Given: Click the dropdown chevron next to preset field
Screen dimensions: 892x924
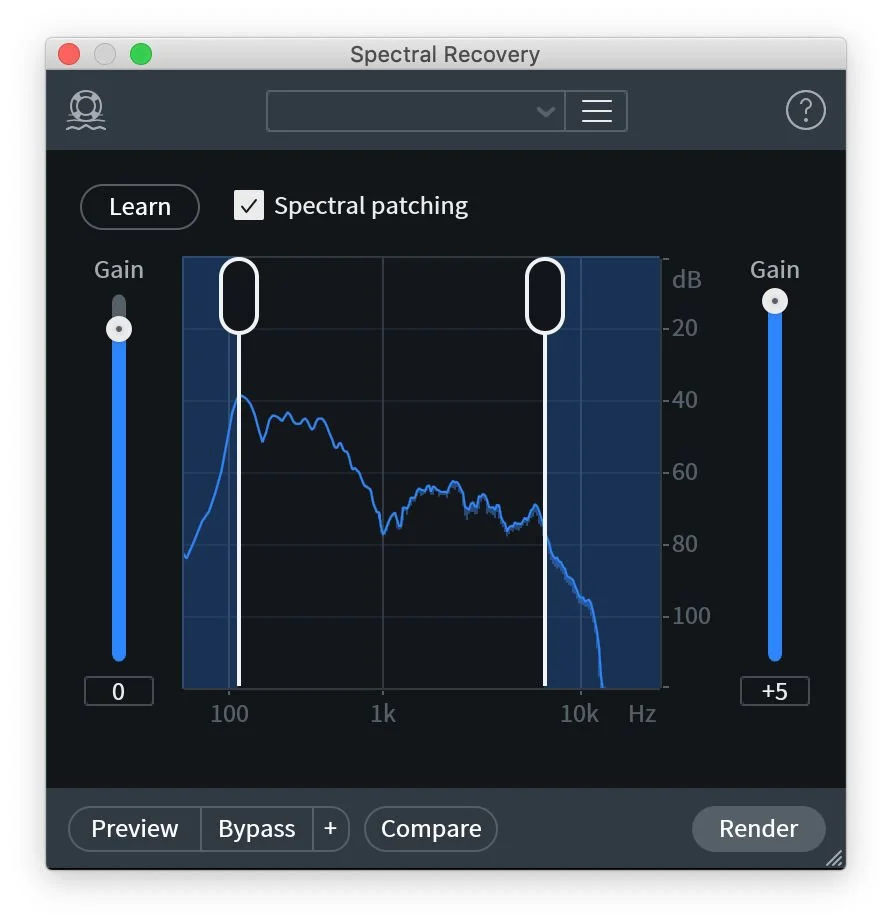Looking at the screenshot, I should [x=546, y=112].
